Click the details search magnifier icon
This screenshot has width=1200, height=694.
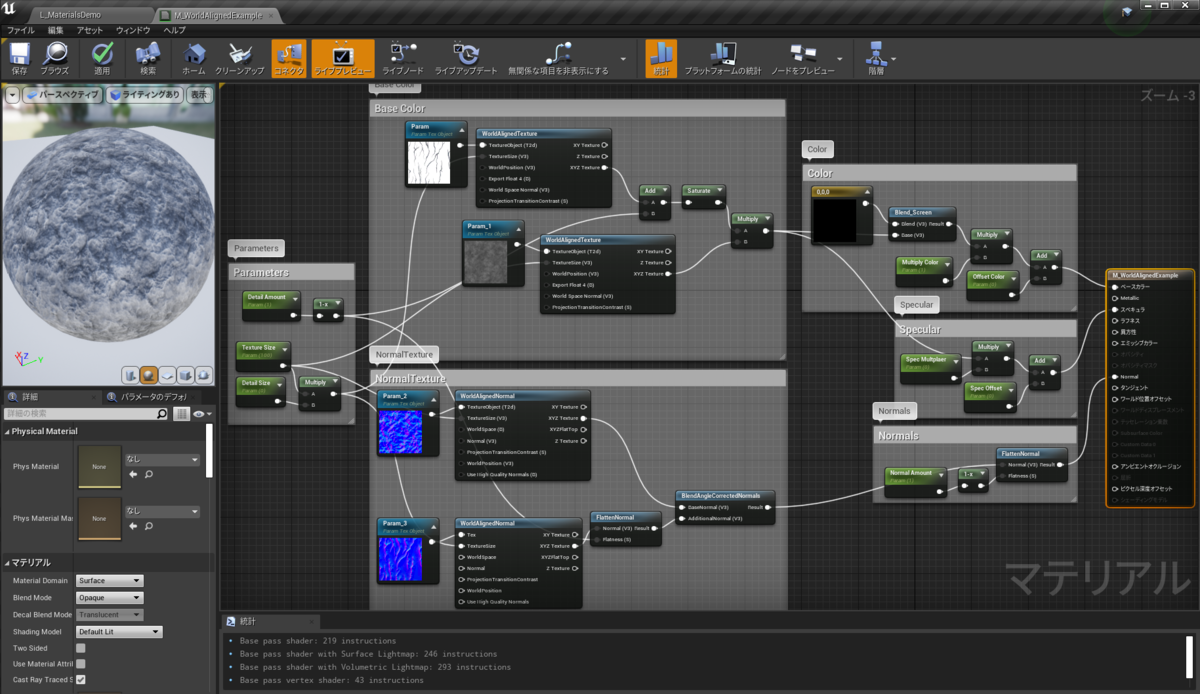(162, 413)
